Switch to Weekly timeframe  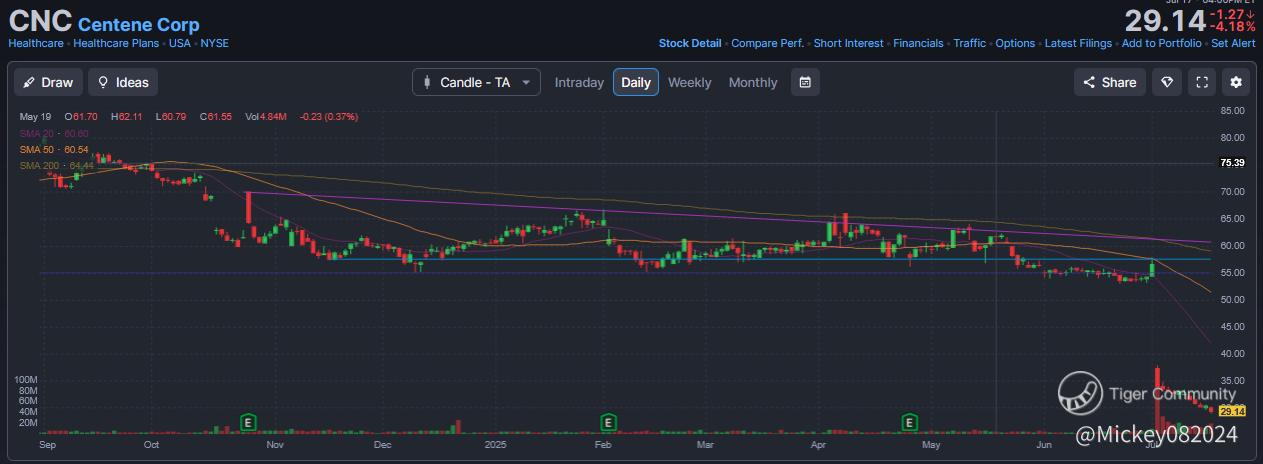[x=690, y=82]
